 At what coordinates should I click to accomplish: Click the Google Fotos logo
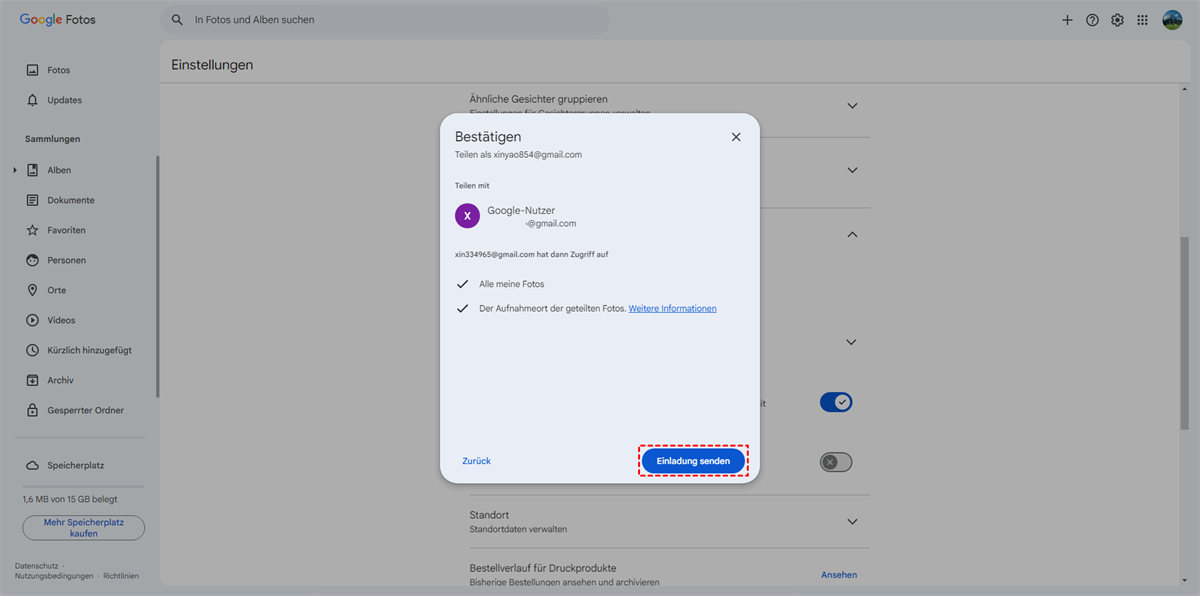coord(58,19)
